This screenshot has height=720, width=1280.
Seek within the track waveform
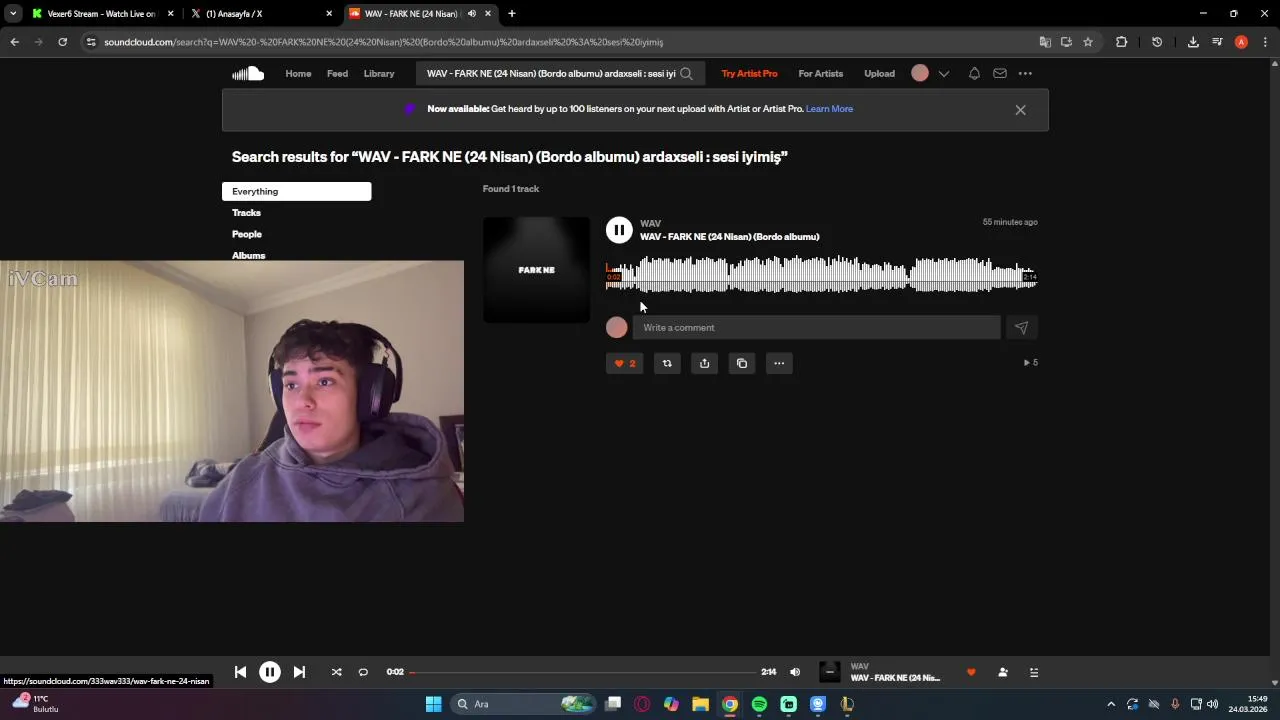coord(821,274)
